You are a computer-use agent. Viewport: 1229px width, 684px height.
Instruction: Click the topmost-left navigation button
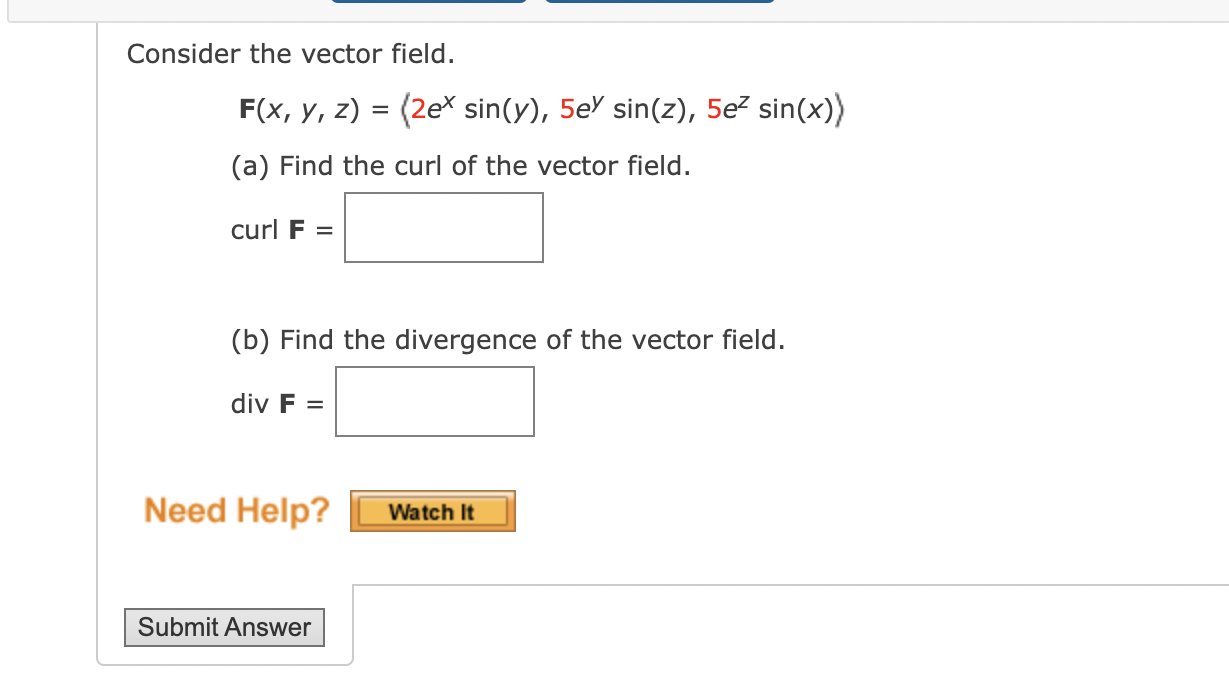428,3
